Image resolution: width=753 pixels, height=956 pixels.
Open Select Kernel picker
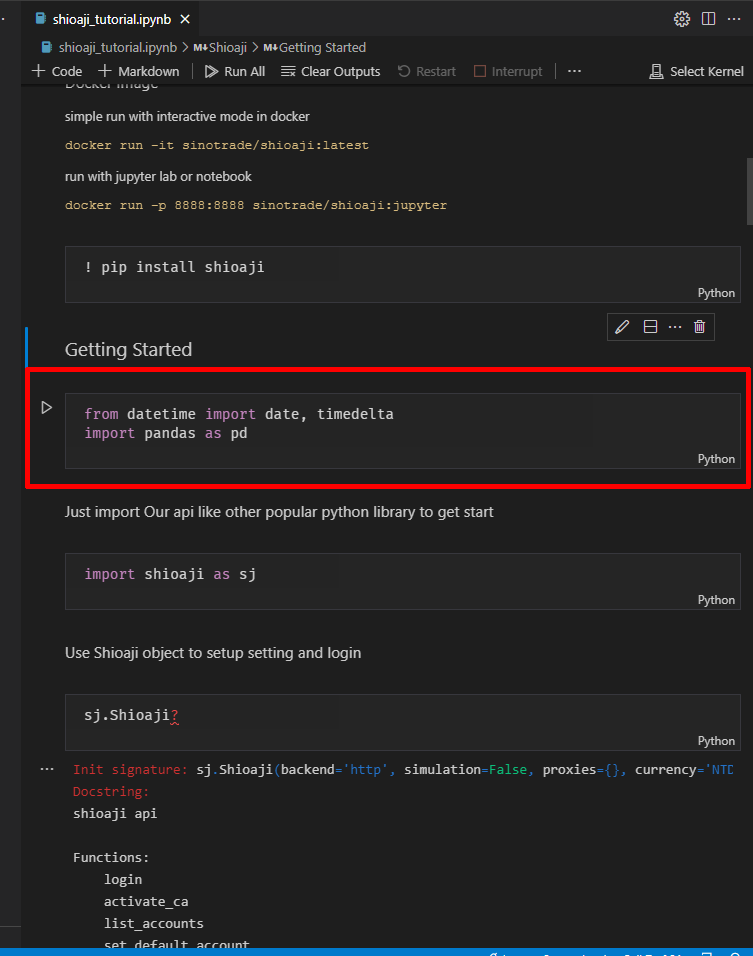[696, 71]
